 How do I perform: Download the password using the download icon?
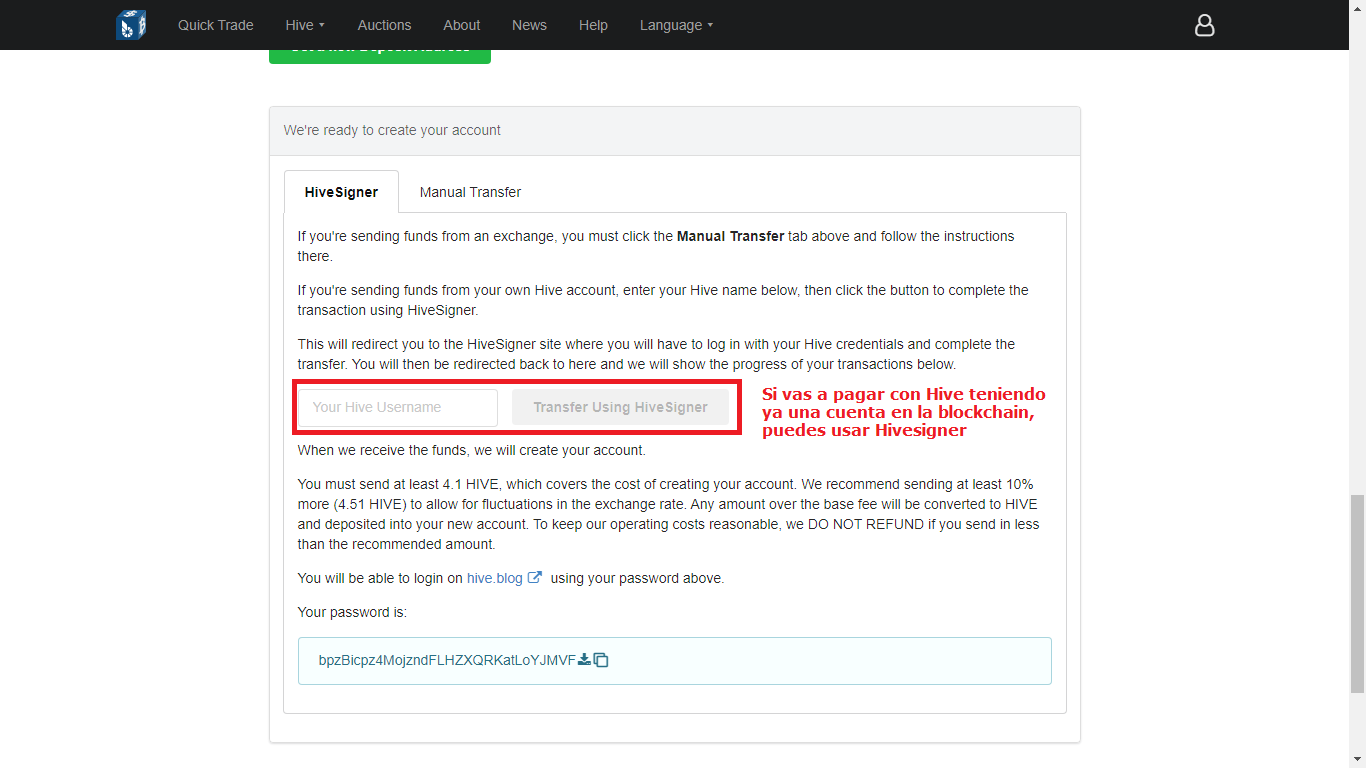pyautogui.click(x=584, y=659)
